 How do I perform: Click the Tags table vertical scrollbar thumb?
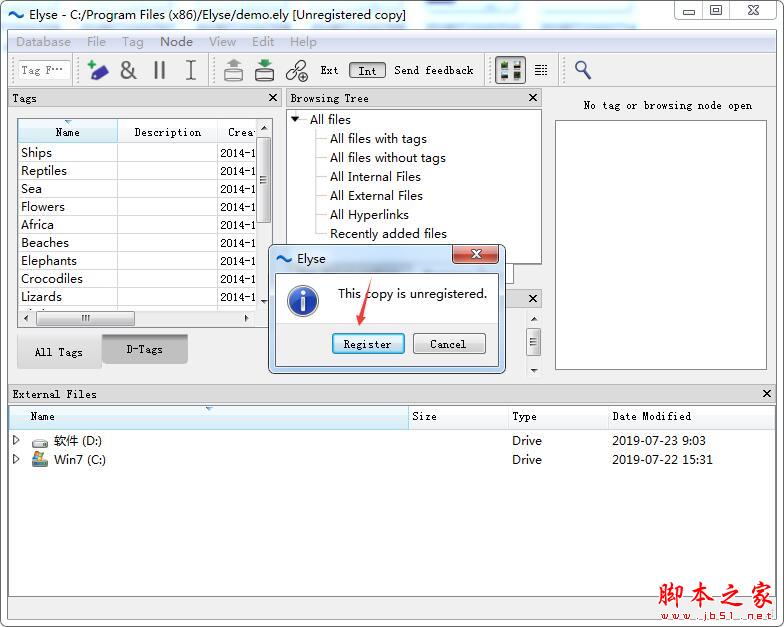[x=264, y=180]
